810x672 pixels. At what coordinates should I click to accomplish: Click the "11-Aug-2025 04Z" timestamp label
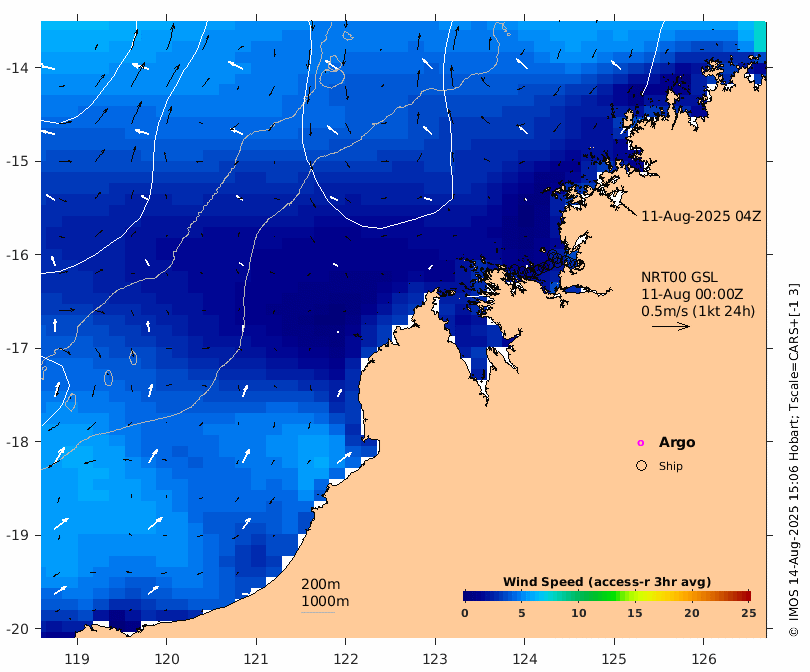coord(701,216)
